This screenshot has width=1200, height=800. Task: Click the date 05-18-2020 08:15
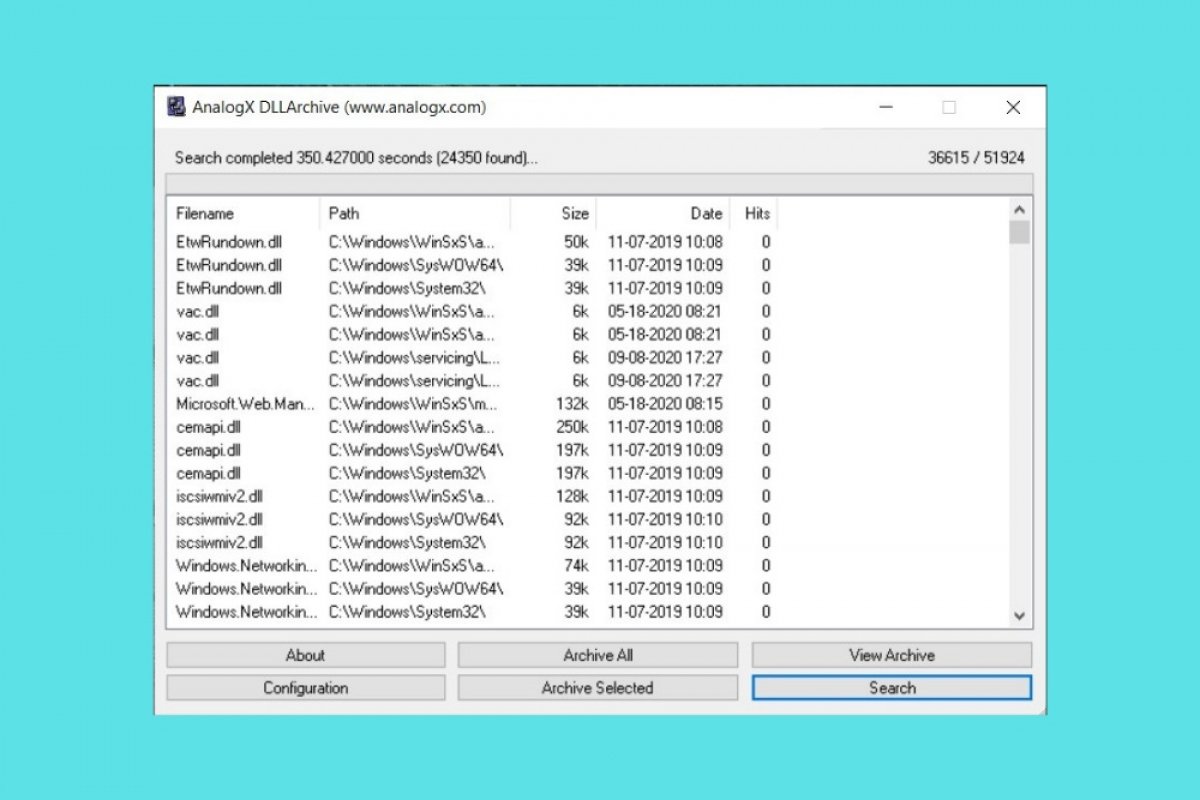point(665,404)
